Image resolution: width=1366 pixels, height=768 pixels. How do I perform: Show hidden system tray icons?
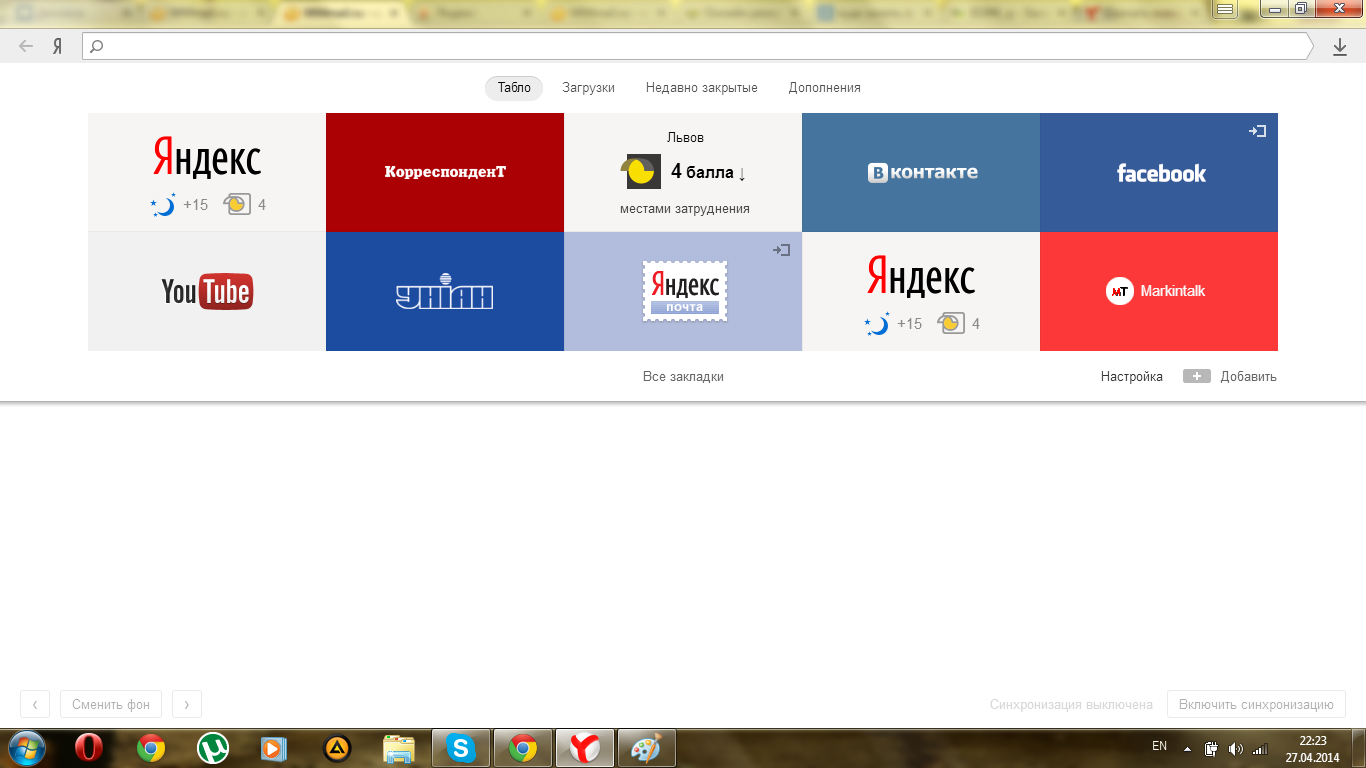(x=1187, y=748)
